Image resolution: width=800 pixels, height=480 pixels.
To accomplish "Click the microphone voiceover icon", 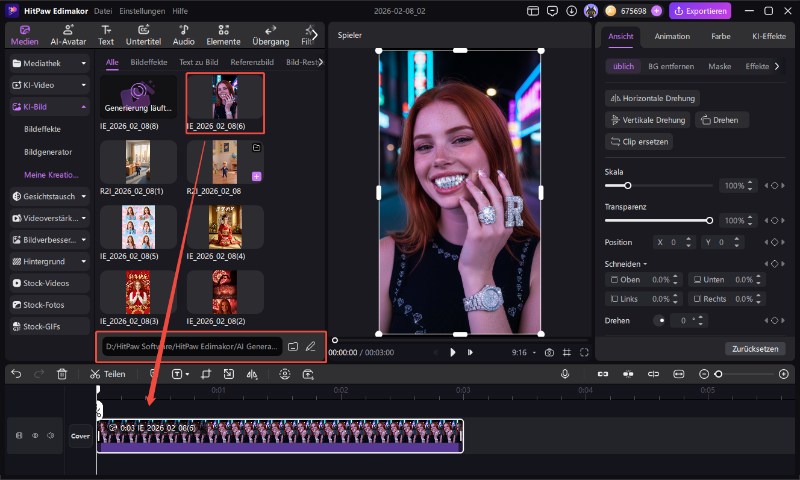I will (x=565, y=373).
